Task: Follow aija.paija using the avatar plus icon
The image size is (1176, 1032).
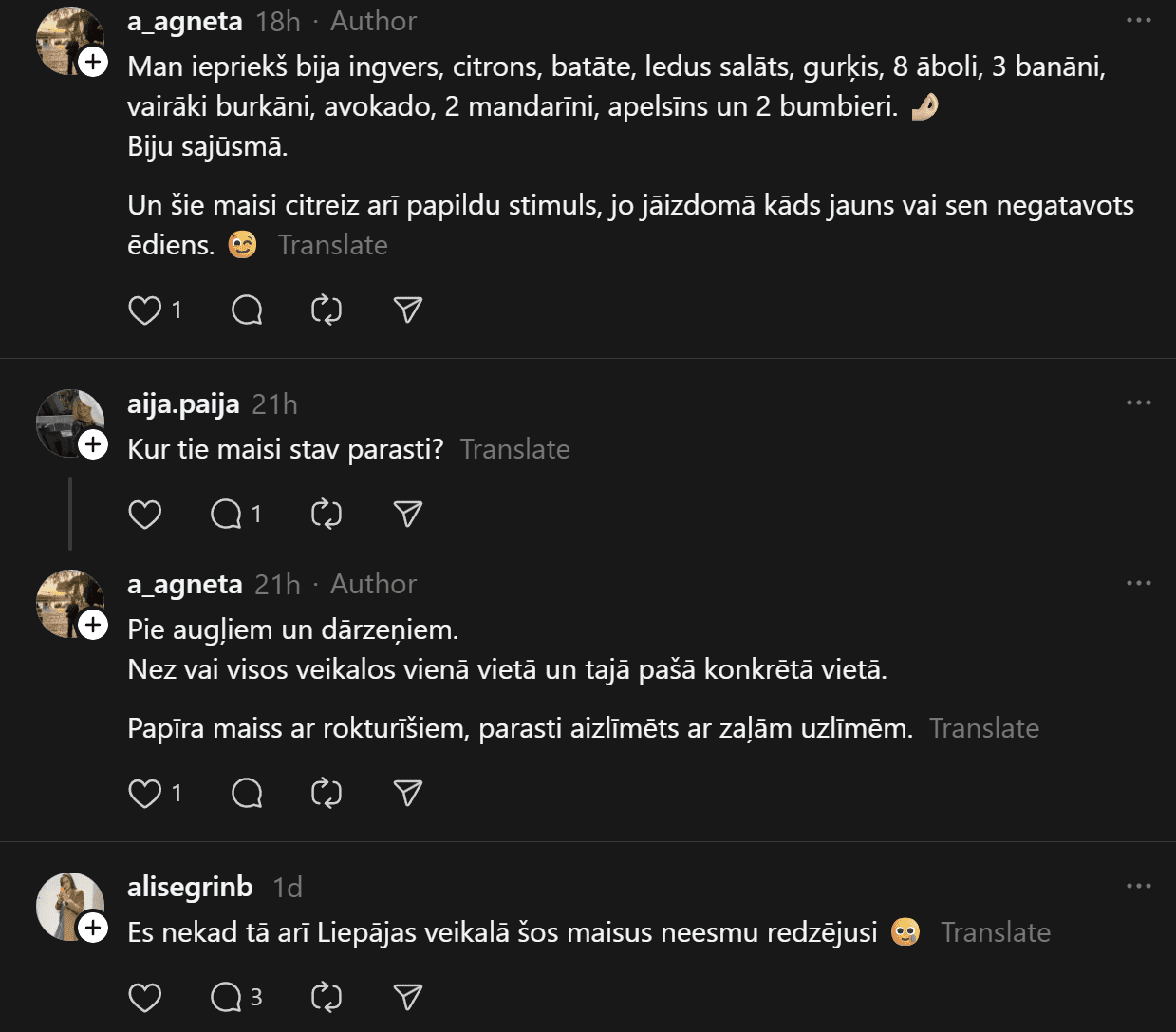Action: coord(93,444)
